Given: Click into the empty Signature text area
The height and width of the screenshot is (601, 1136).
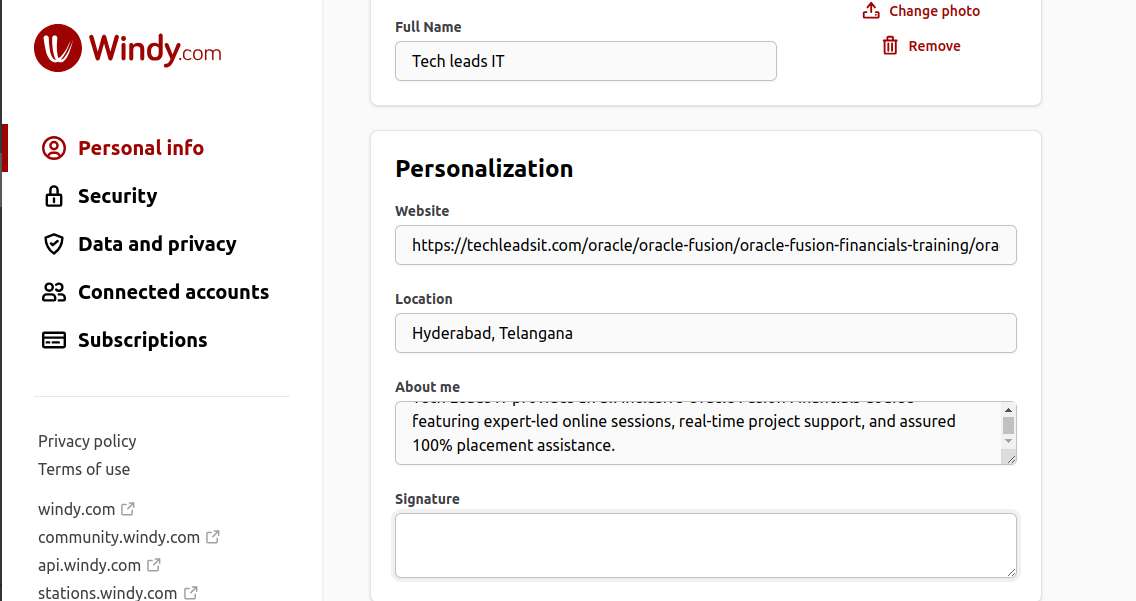Looking at the screenshot, I should point(705,545).
